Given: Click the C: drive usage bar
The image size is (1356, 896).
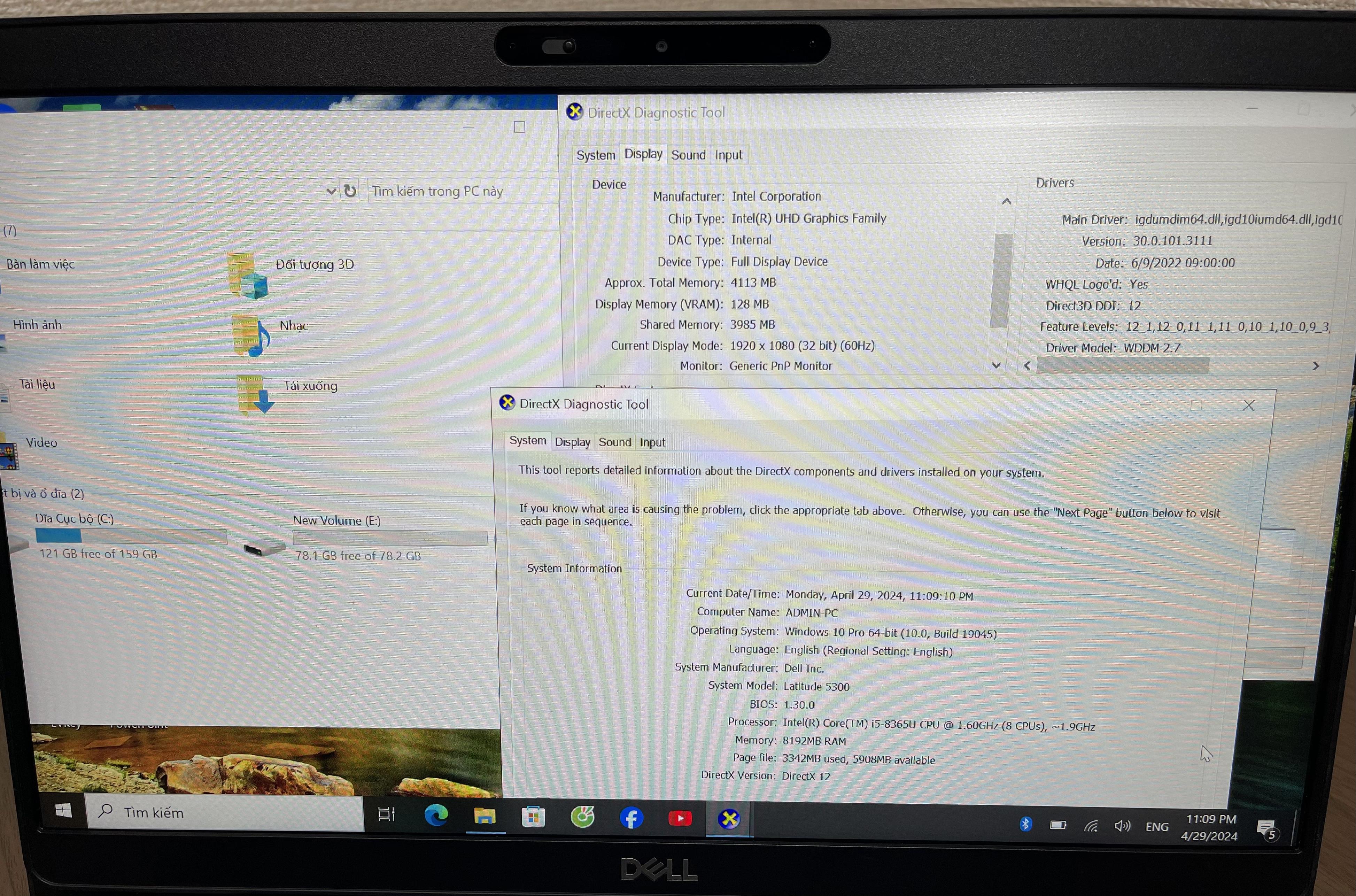Looking at the screenshot, I should [x=131, y=536].
